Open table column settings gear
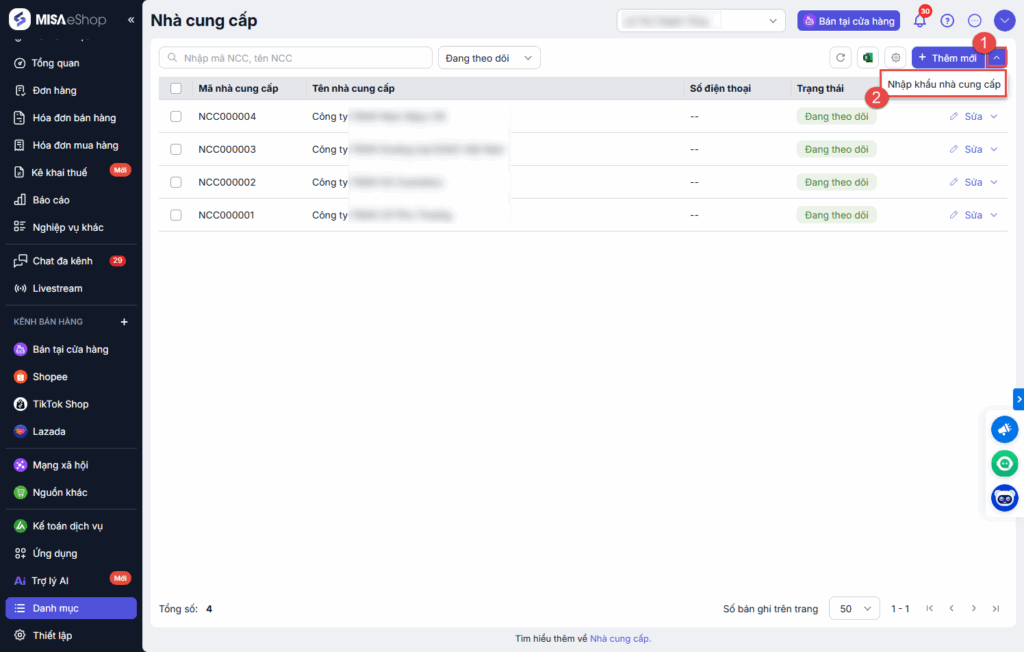 point(895,57)
